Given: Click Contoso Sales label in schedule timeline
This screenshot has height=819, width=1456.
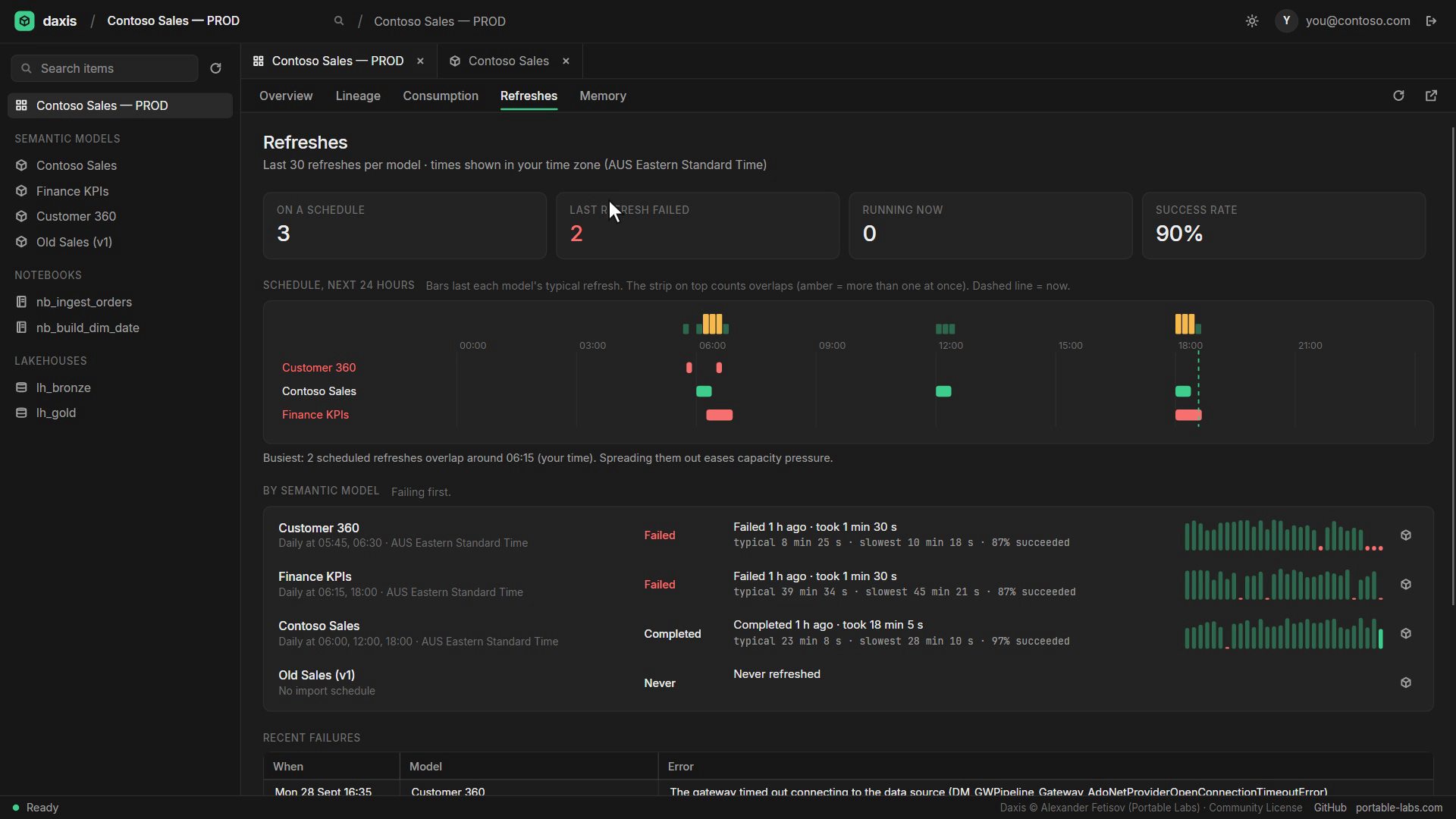Looking at the screenshot, I should pyautogui.click(x=318, y=391).
